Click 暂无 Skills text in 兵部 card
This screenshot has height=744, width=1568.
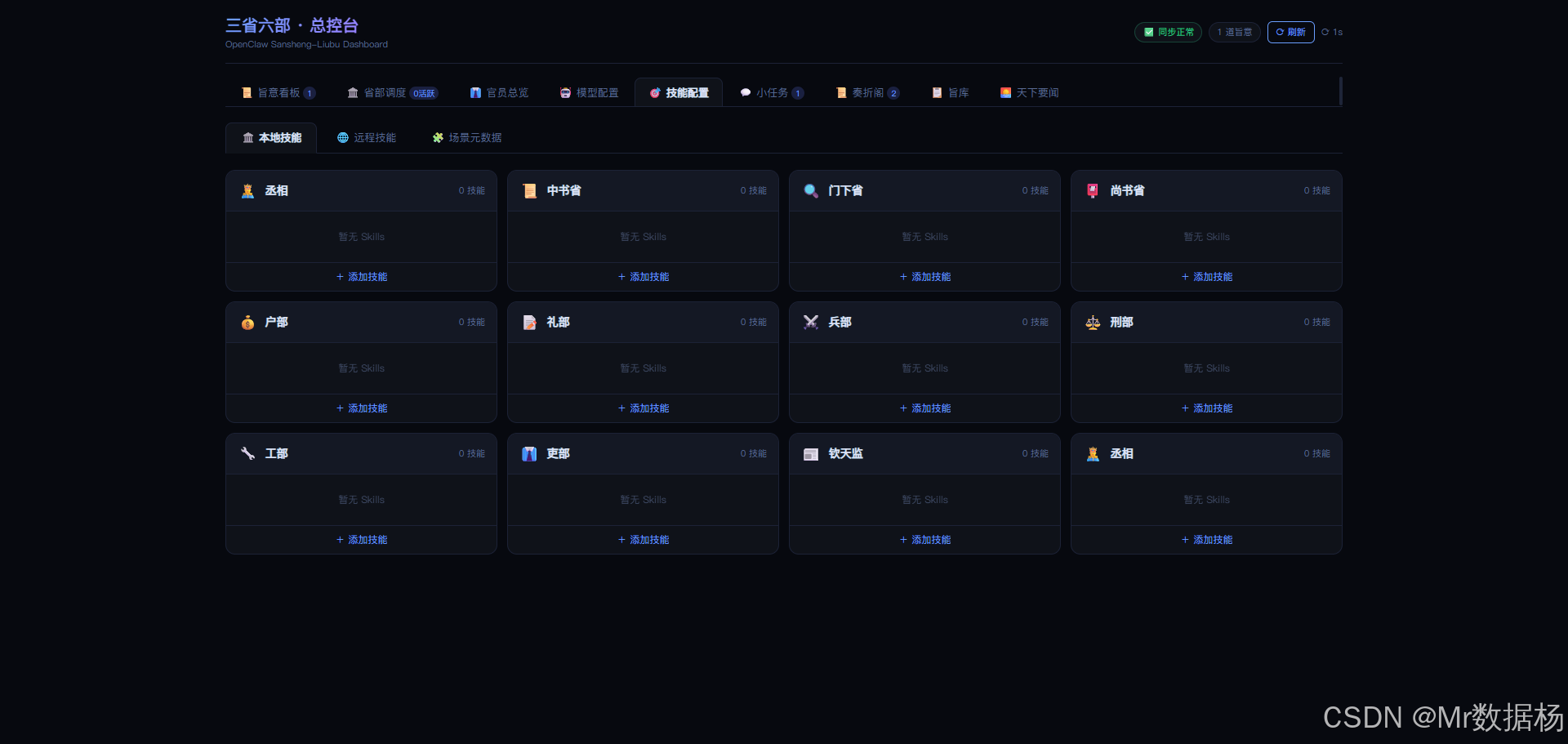coord(924,368)
